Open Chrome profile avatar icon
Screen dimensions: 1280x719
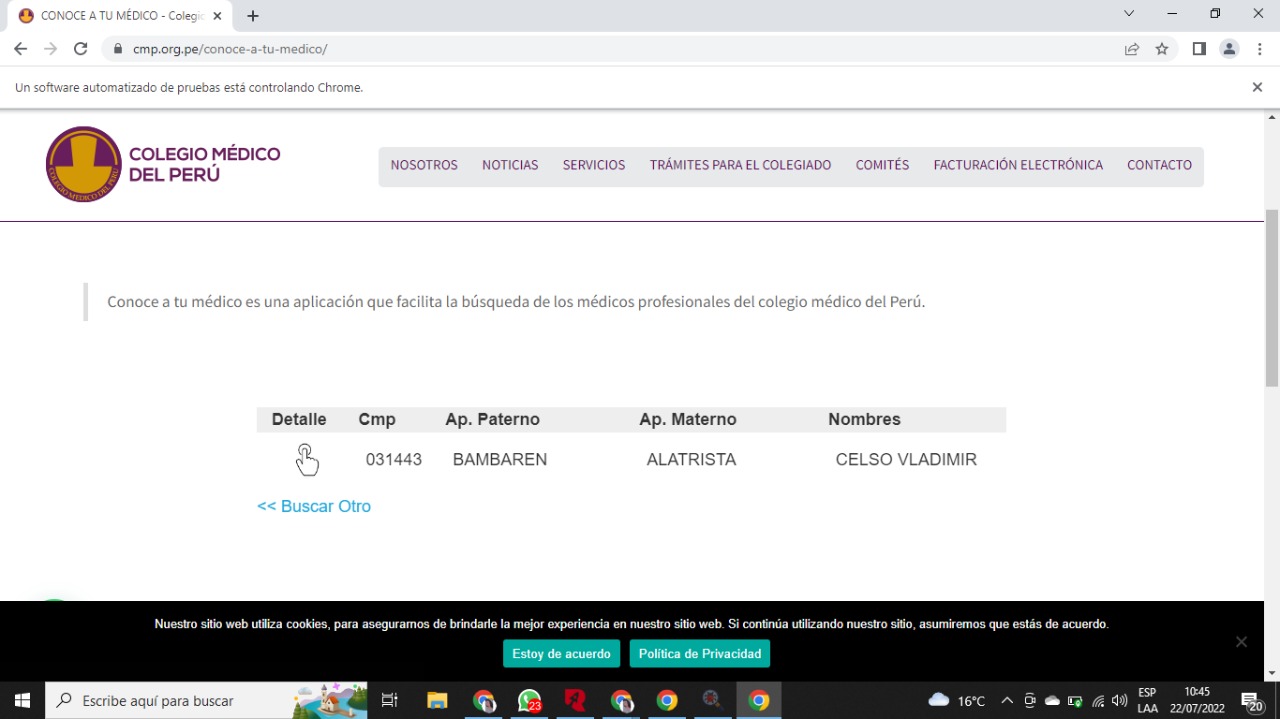click(1229, 49)
